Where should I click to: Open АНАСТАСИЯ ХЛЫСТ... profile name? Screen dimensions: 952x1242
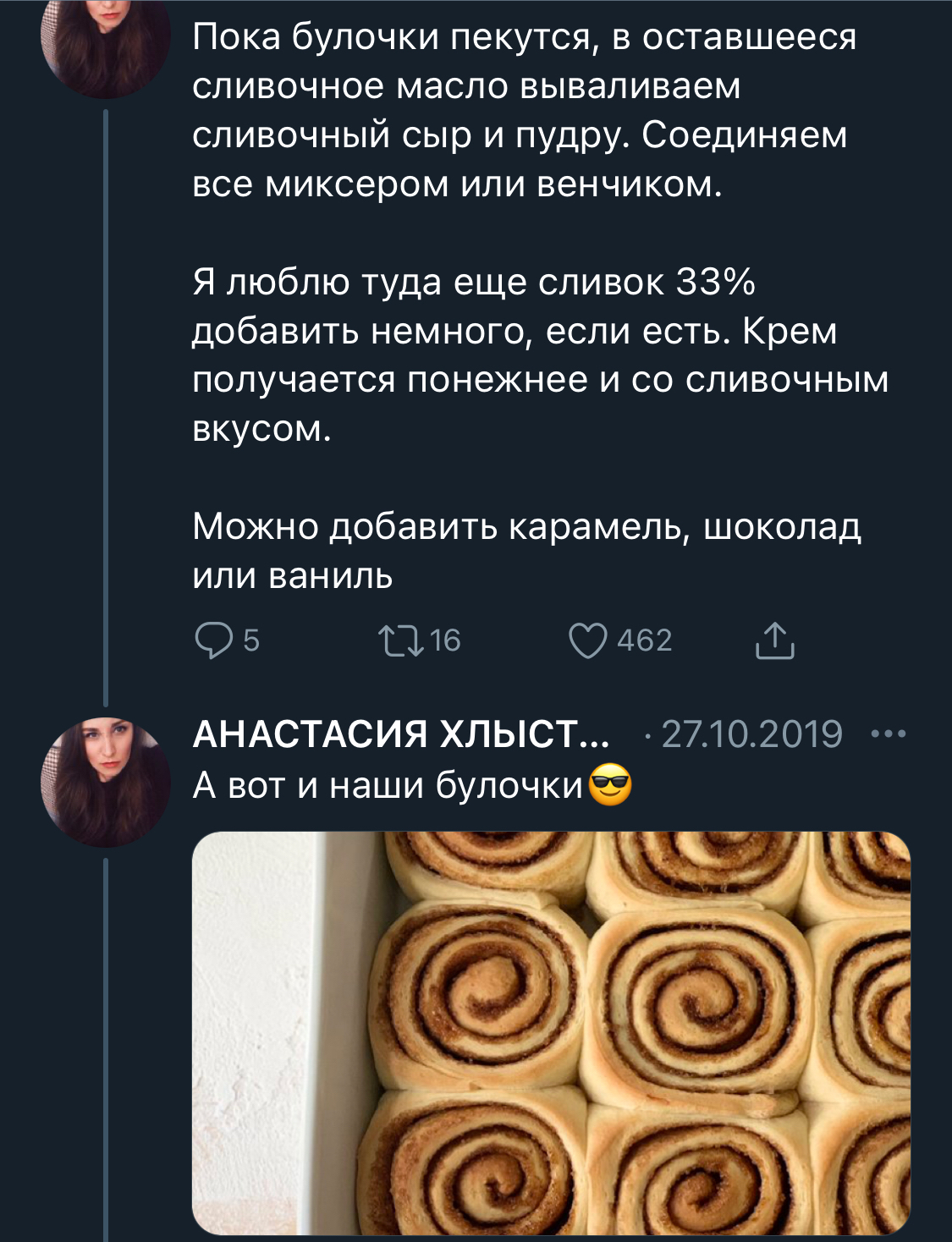point(401,734)
